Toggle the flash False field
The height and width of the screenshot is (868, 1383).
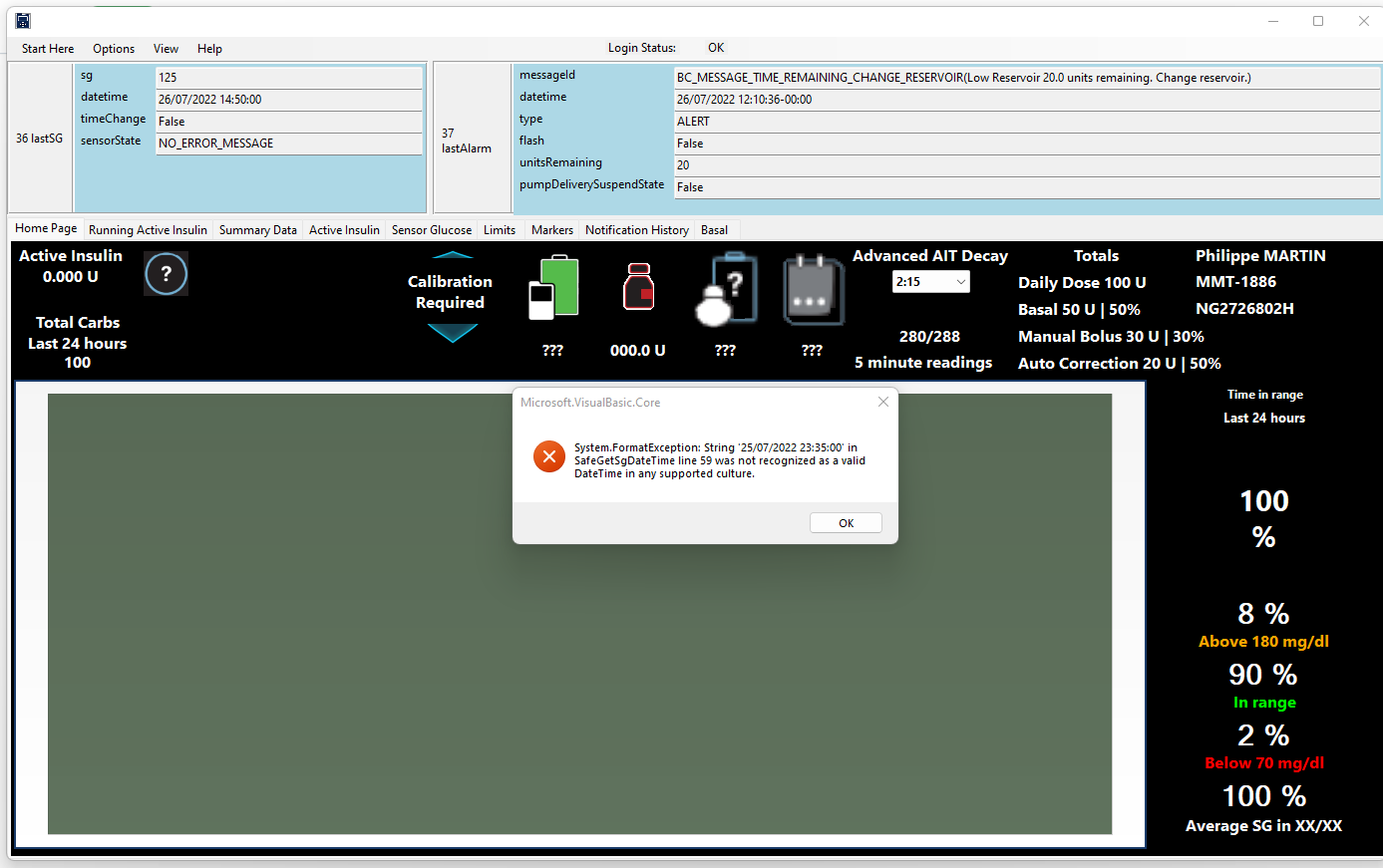[x=1025, y=141]
